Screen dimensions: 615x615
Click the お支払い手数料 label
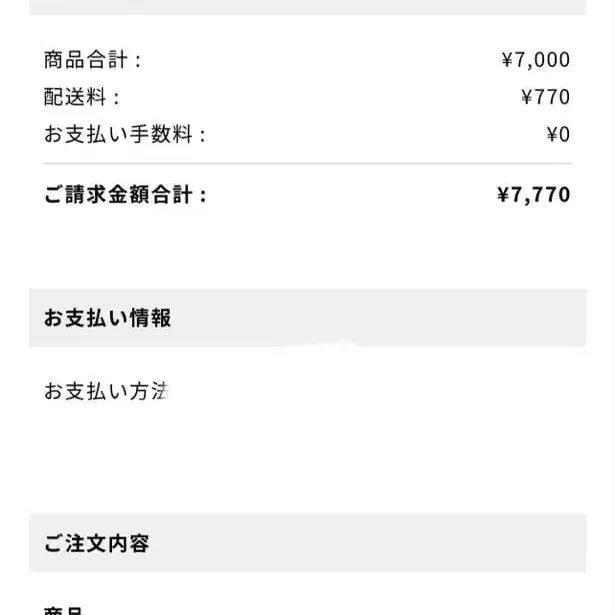point(118,134)
